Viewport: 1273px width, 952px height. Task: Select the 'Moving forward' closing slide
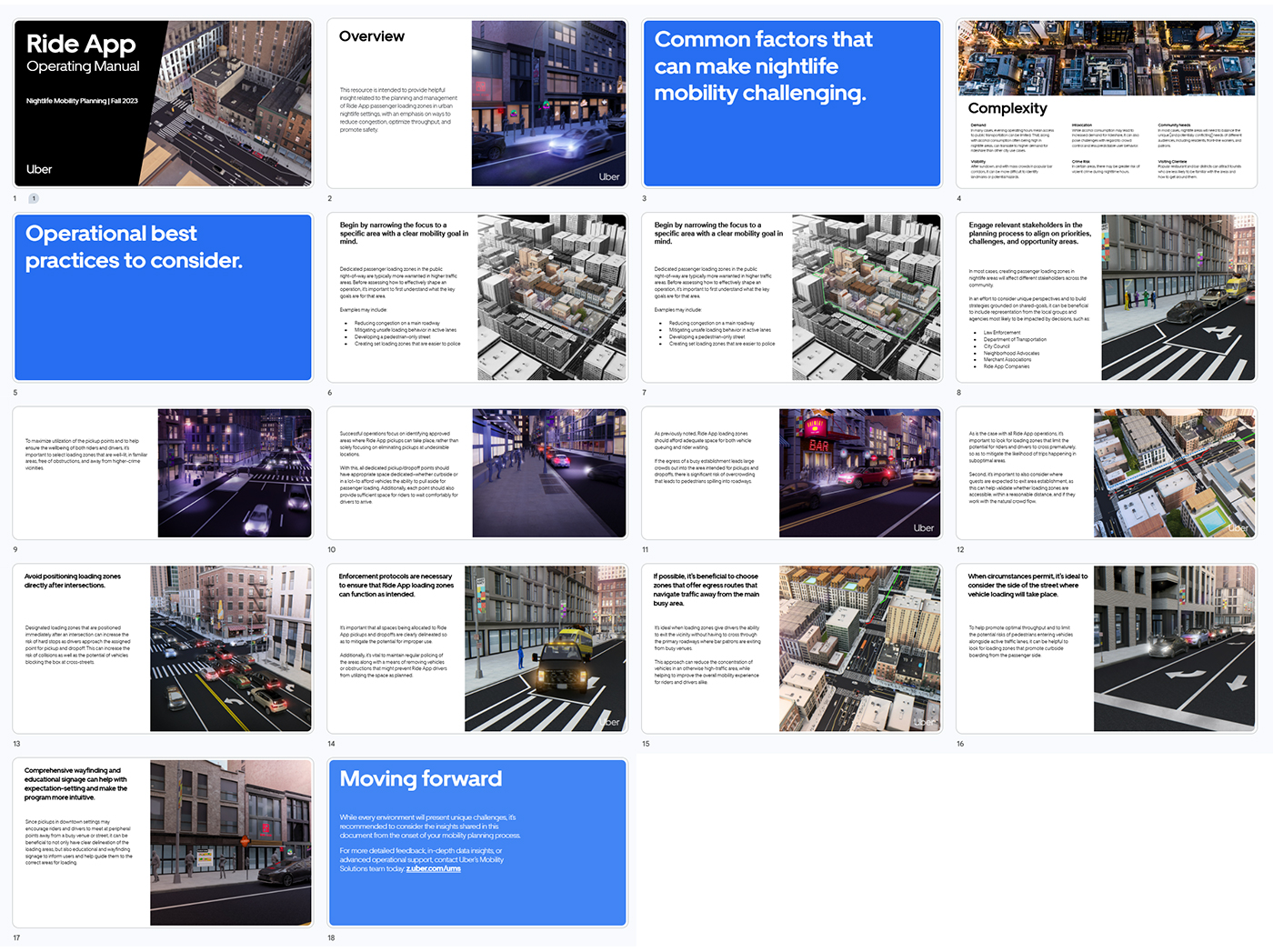477,843
